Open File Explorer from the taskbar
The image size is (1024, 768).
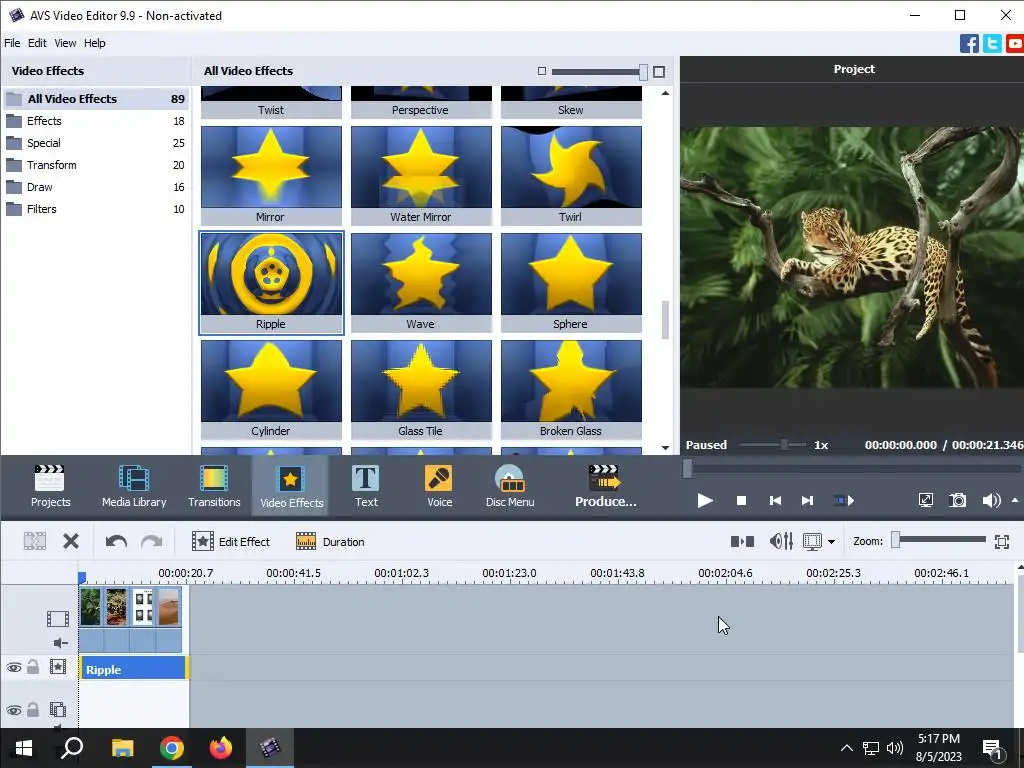122,748
